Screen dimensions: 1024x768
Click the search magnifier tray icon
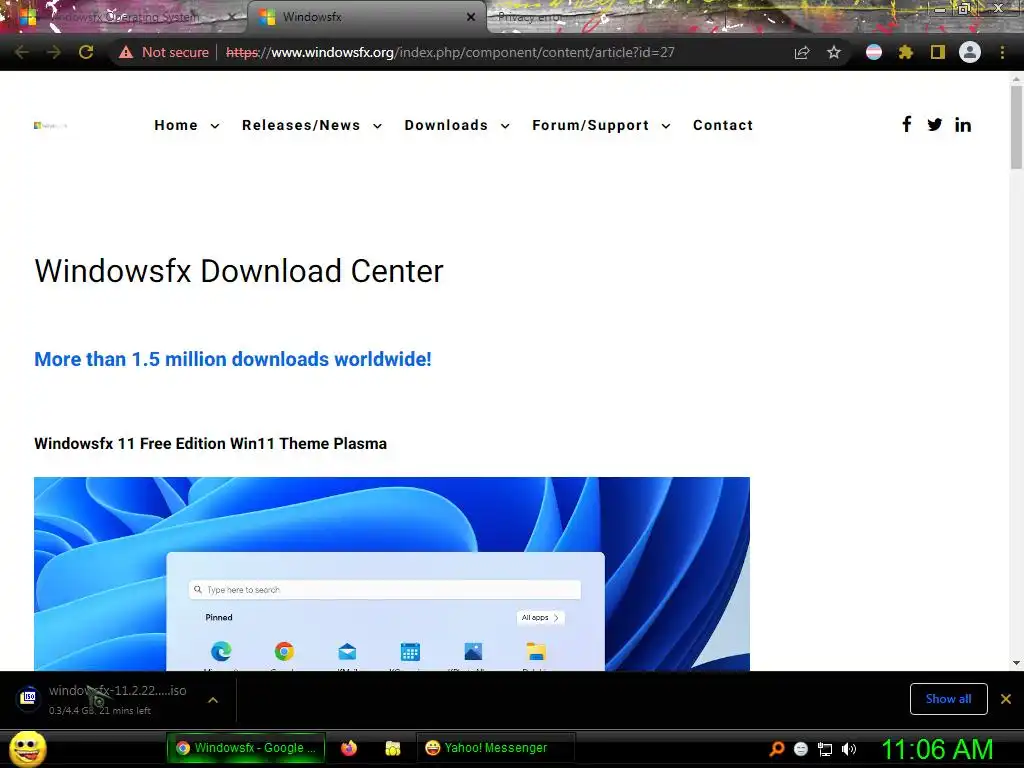pyautogui.click(x=776, y=749)
